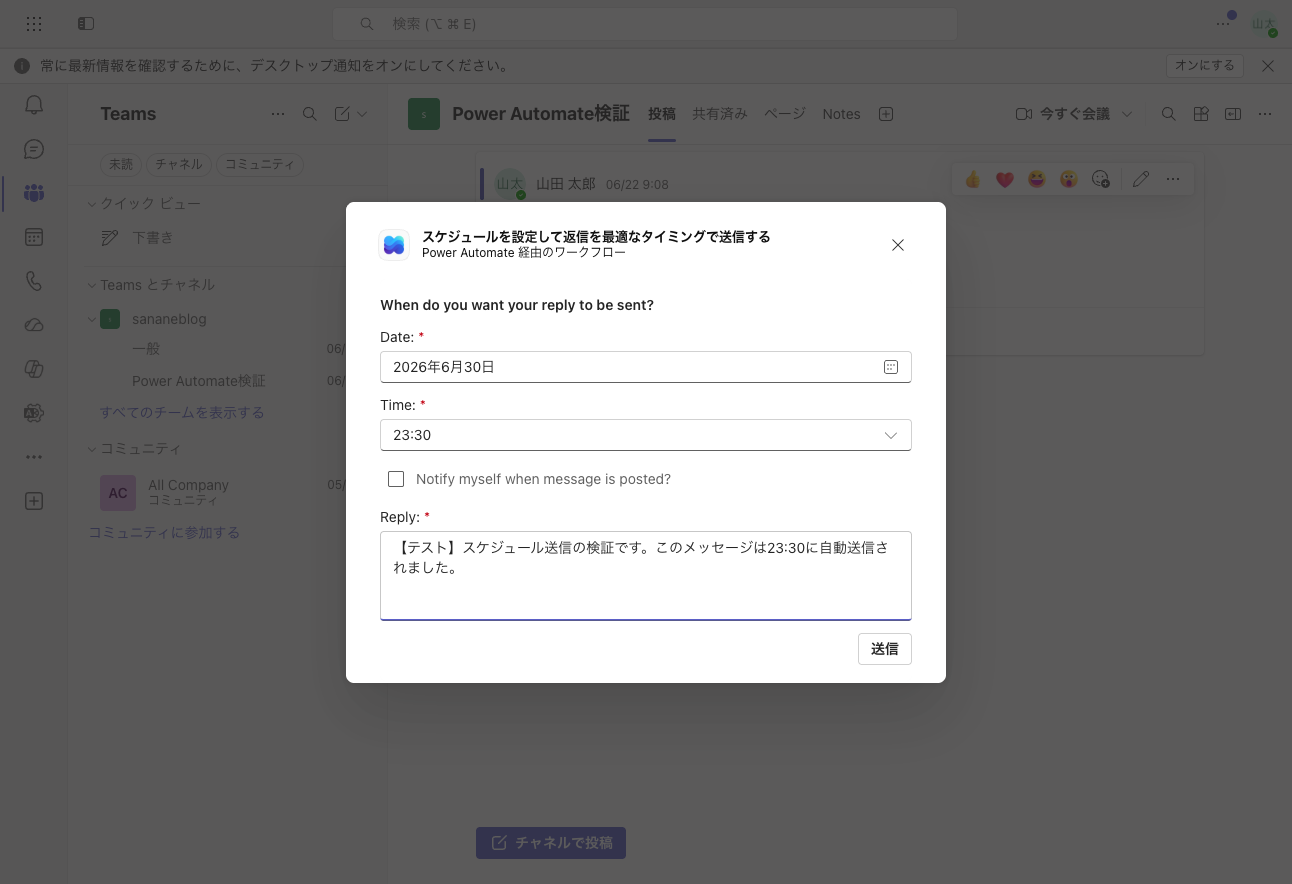Close the schedule reply dialog
Screen dimensions: 1292x884
898,245
